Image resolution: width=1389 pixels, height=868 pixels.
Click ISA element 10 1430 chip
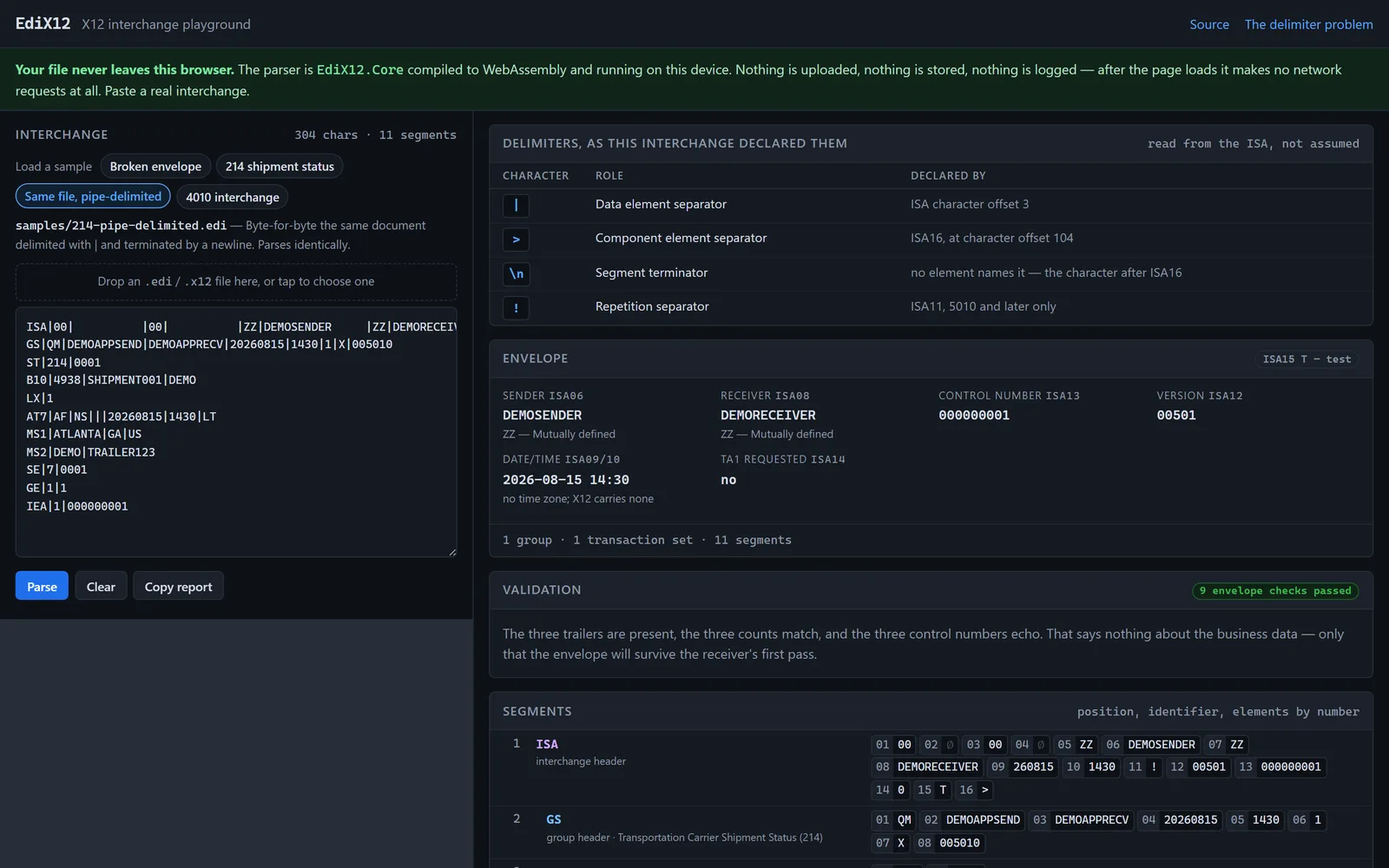click(1090, 766)
